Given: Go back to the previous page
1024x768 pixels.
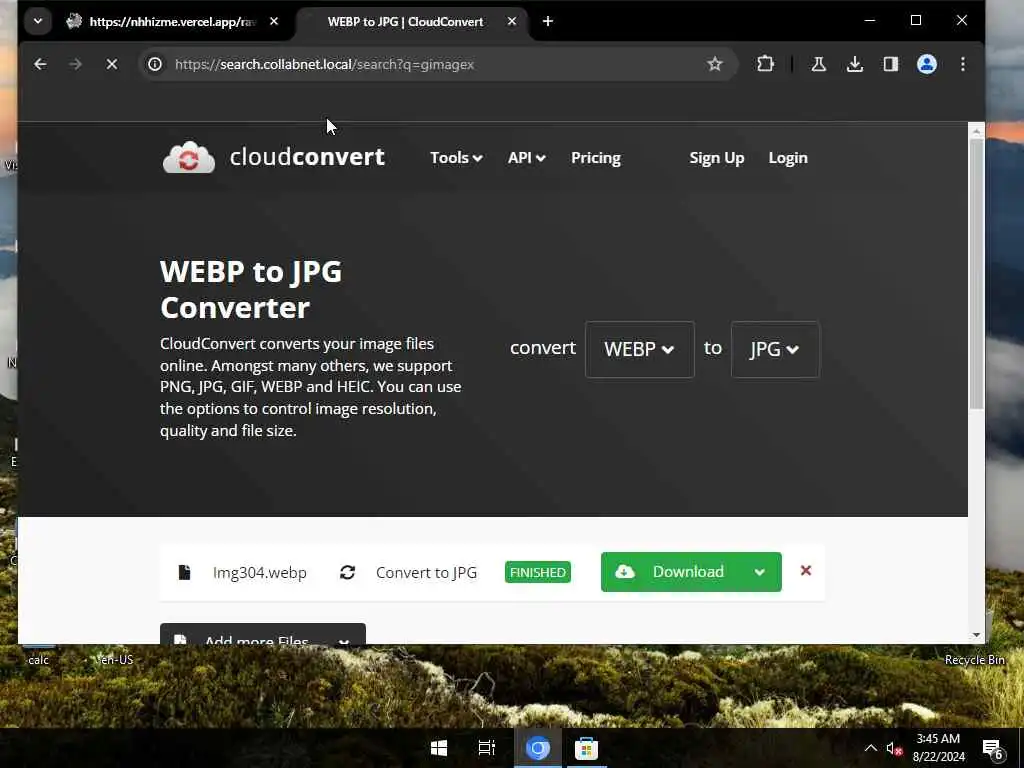Looking at the screenshot, I should click(40, 64).
